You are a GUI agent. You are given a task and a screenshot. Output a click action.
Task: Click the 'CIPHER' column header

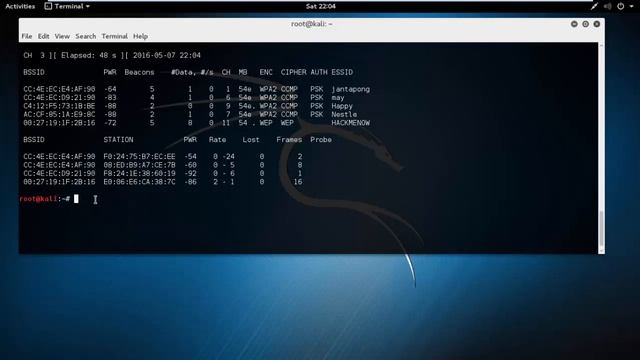click(293, 72)
